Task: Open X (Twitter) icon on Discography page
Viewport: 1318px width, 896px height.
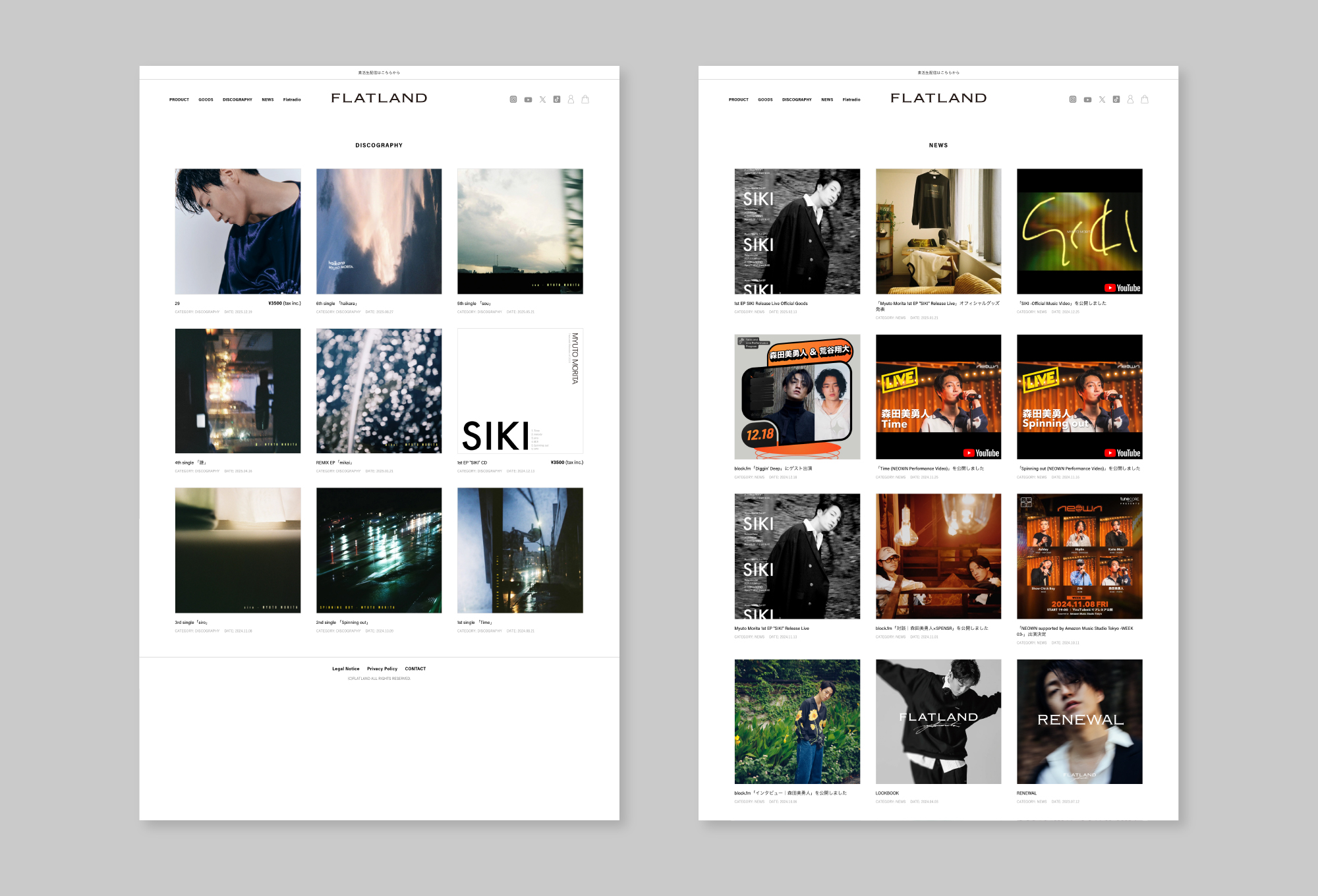Action: pos(542,99)
